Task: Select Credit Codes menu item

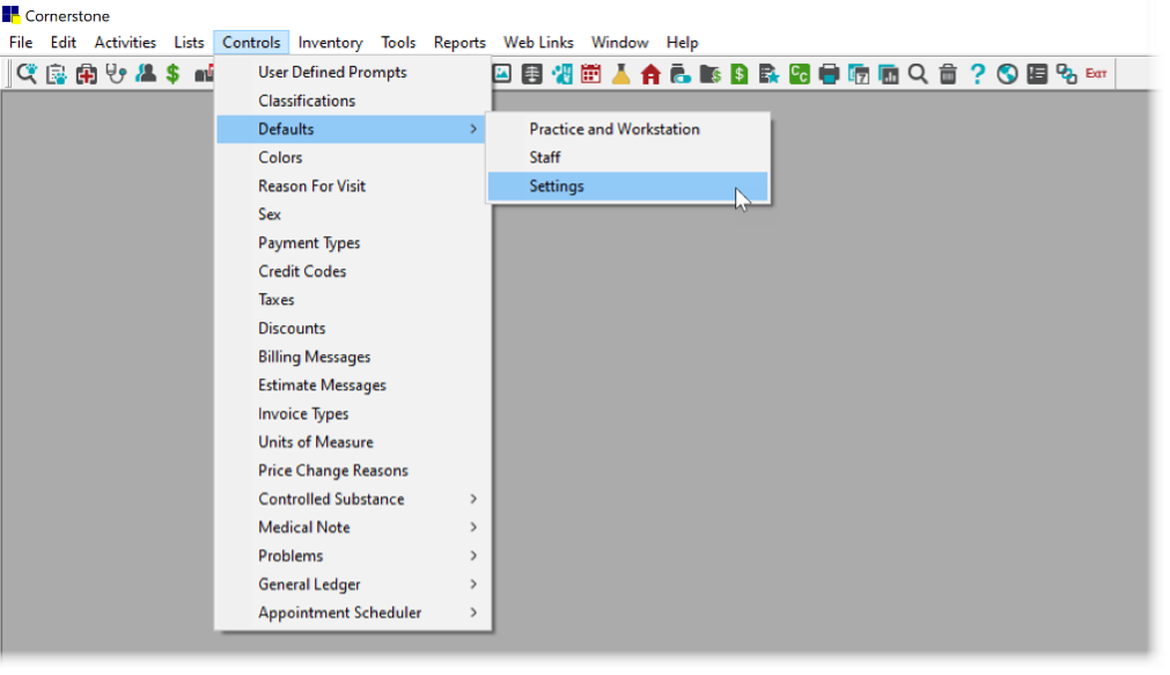Action: click(351, 271)
